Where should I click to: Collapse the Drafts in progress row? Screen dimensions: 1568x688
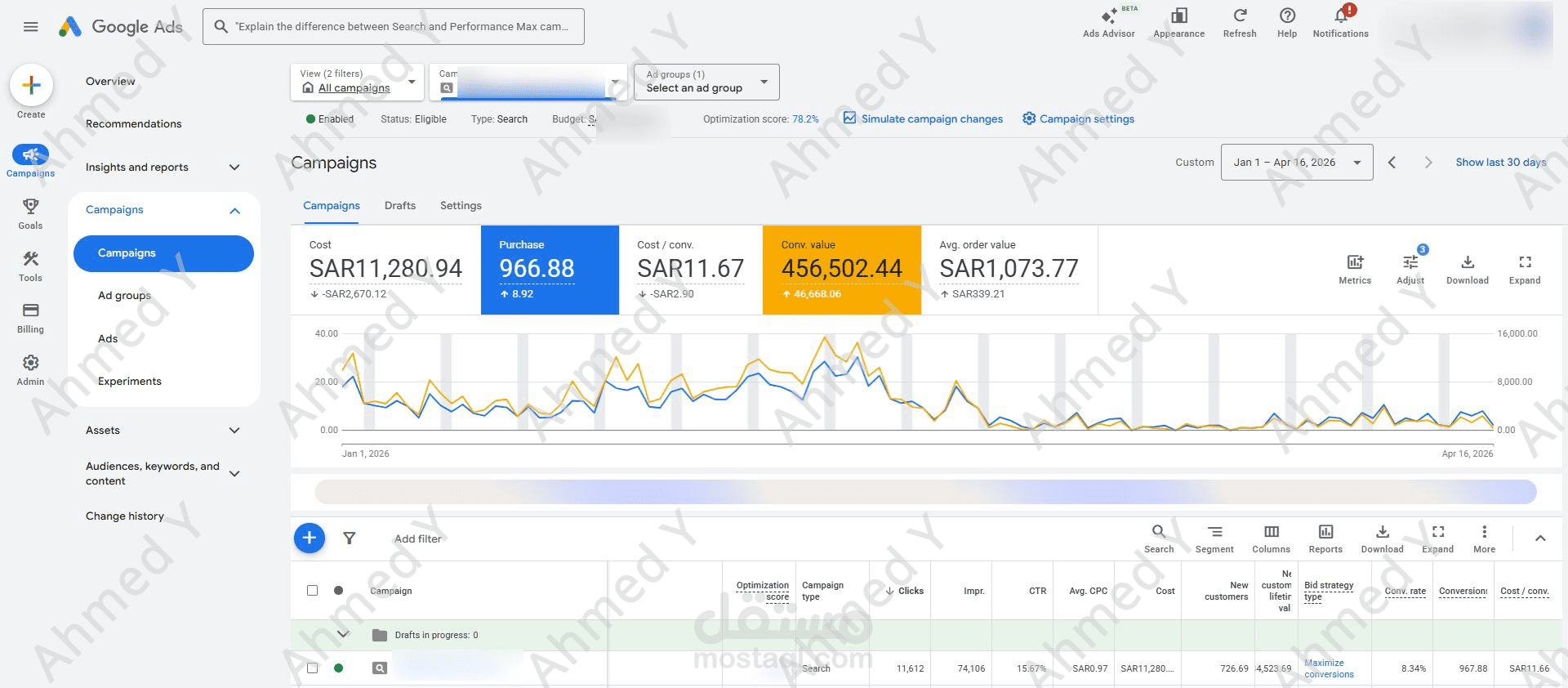point(343,634)
